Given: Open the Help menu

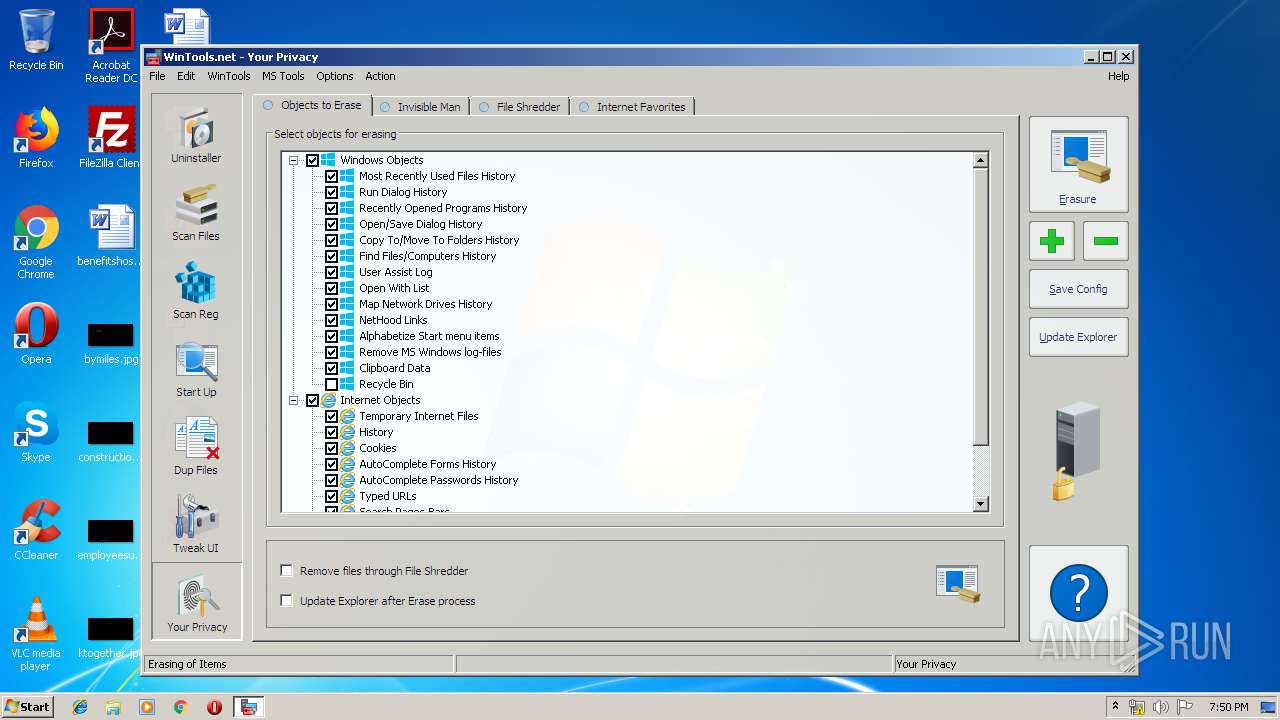Looking at the screenshot, I should [x=1118, y=76].
